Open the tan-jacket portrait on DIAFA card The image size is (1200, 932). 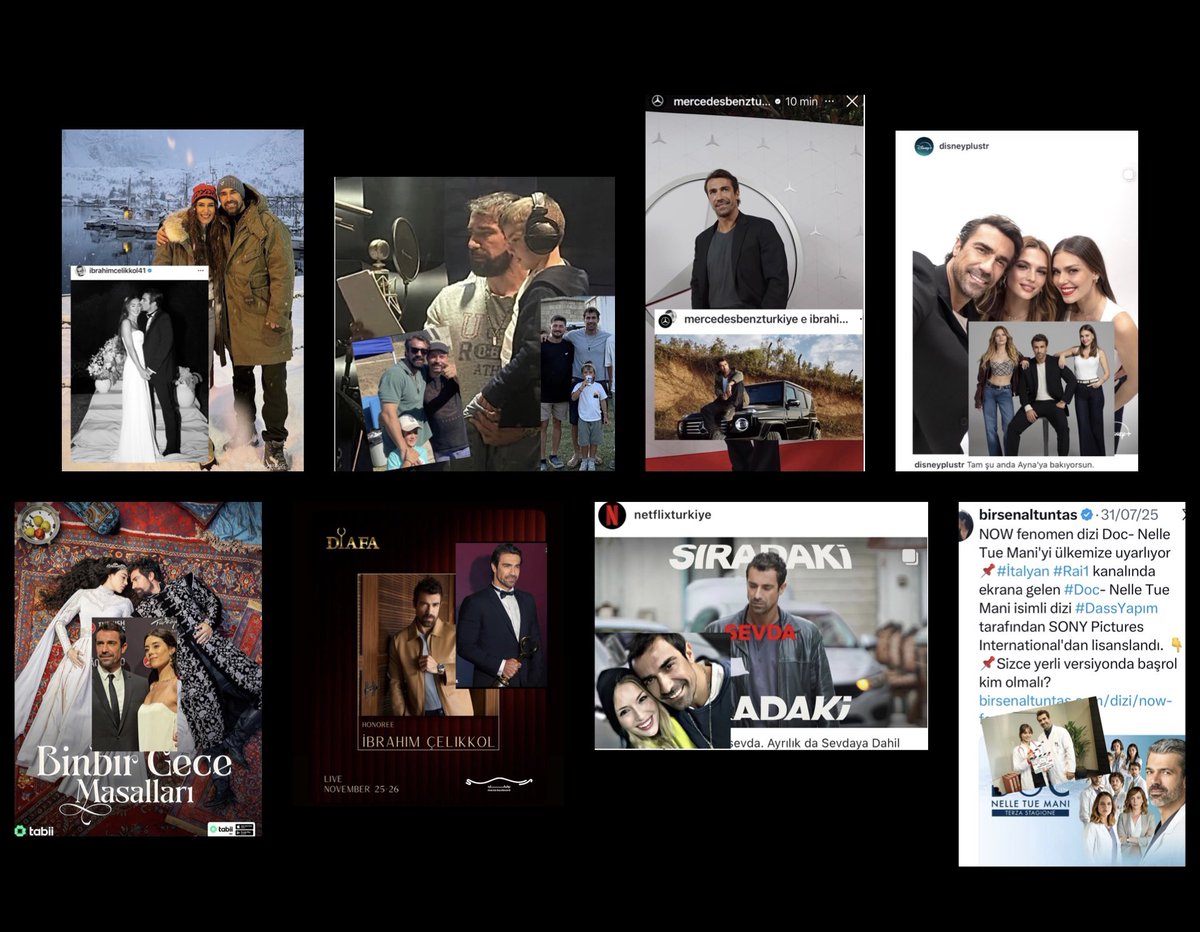pos(407,643)
